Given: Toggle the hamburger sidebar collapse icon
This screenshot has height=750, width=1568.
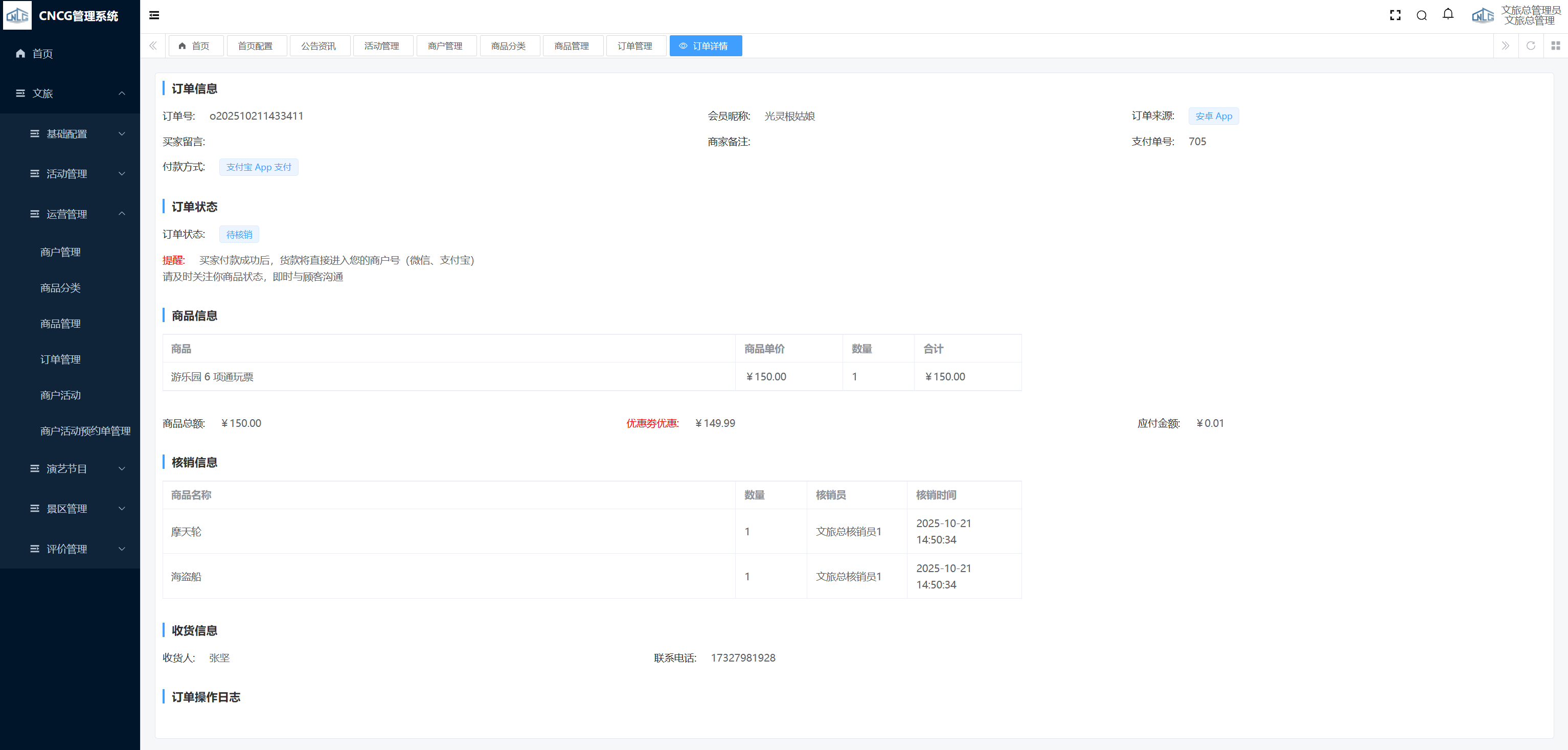Looking at the screenshot, I should tap(154, 15).
